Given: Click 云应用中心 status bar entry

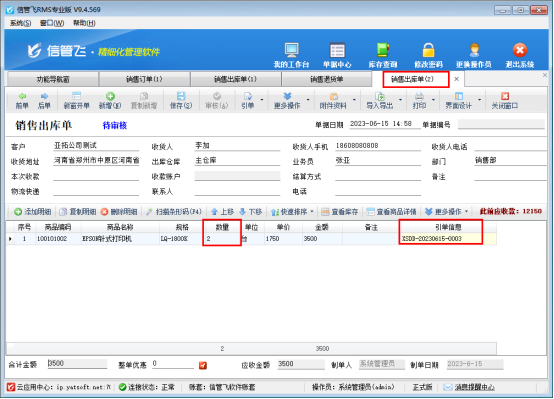Looking at the screenshot, I should click(x=59, y=387).
